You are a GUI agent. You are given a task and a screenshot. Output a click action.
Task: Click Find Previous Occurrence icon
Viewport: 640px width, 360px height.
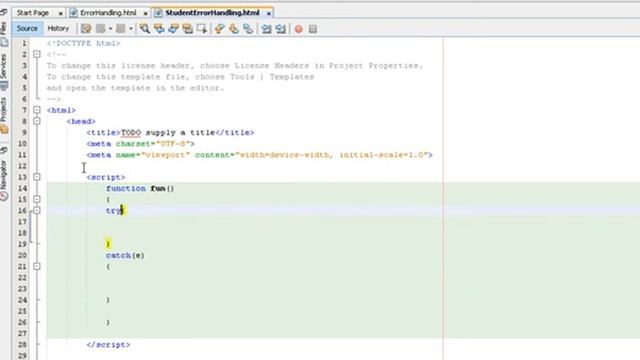point(159,29)
